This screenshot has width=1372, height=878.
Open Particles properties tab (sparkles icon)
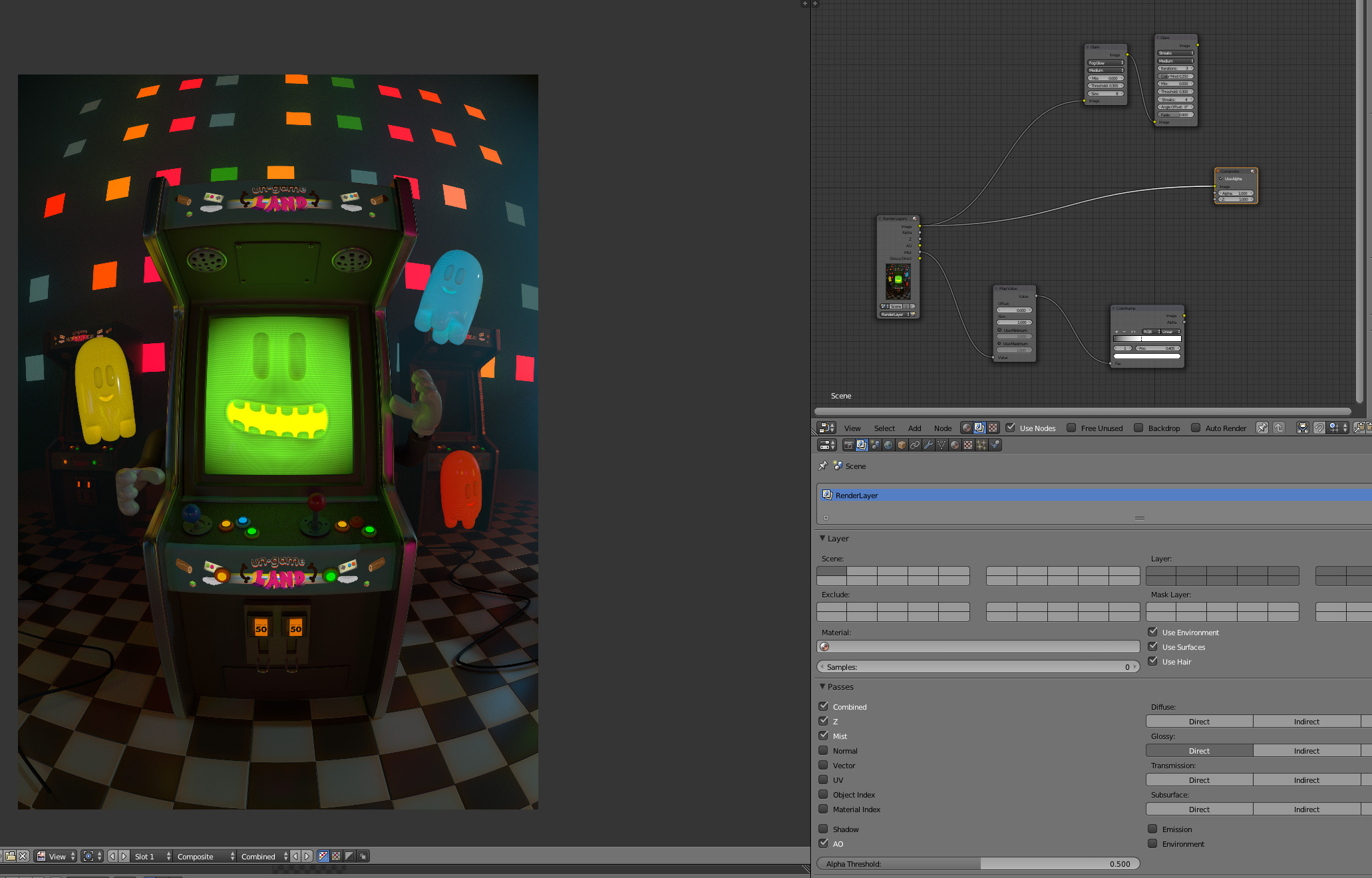[x=981, y=445]
